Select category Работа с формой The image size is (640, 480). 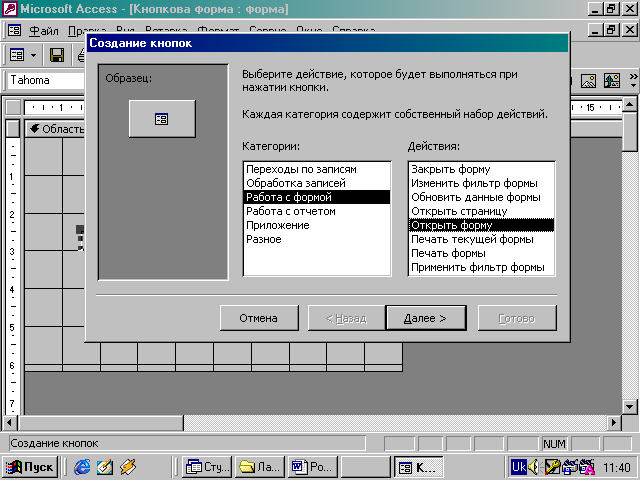317,197
